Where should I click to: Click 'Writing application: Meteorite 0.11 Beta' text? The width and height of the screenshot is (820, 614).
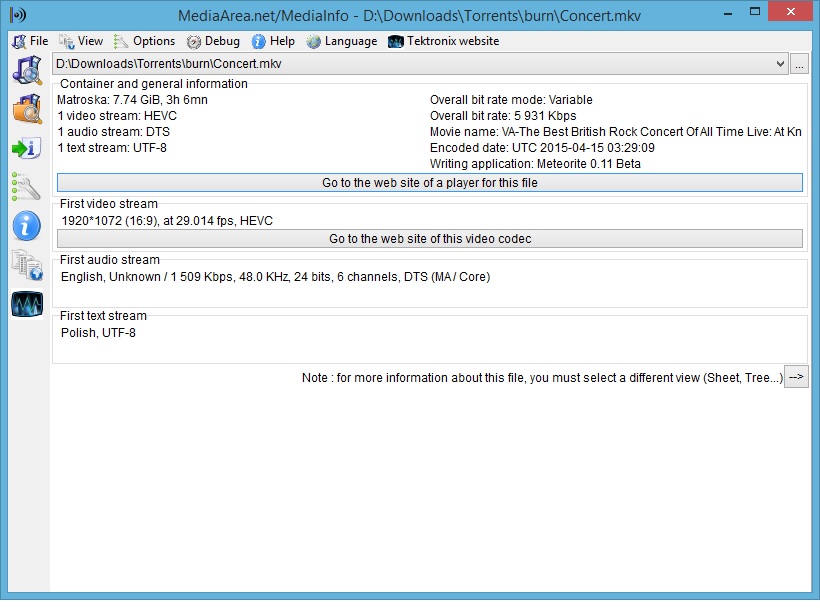pos(535,164)
